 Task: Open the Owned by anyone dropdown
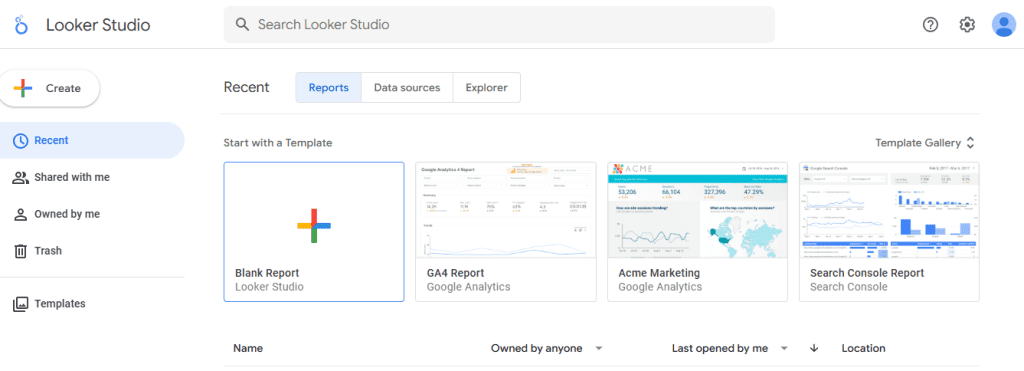pyautogui.click(x=546, y=348)
